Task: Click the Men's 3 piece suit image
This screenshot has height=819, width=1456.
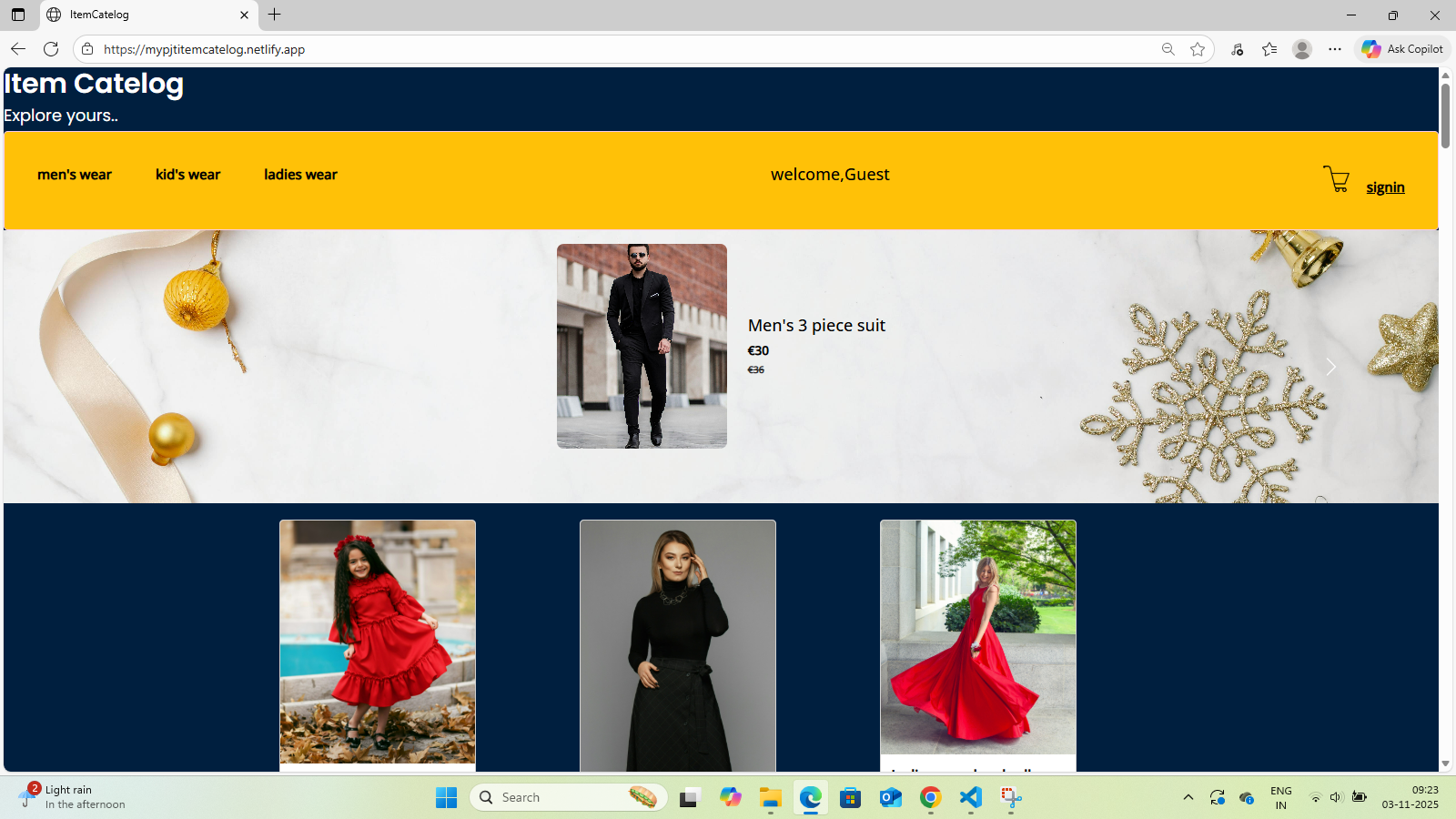Action: click(642, 346)
